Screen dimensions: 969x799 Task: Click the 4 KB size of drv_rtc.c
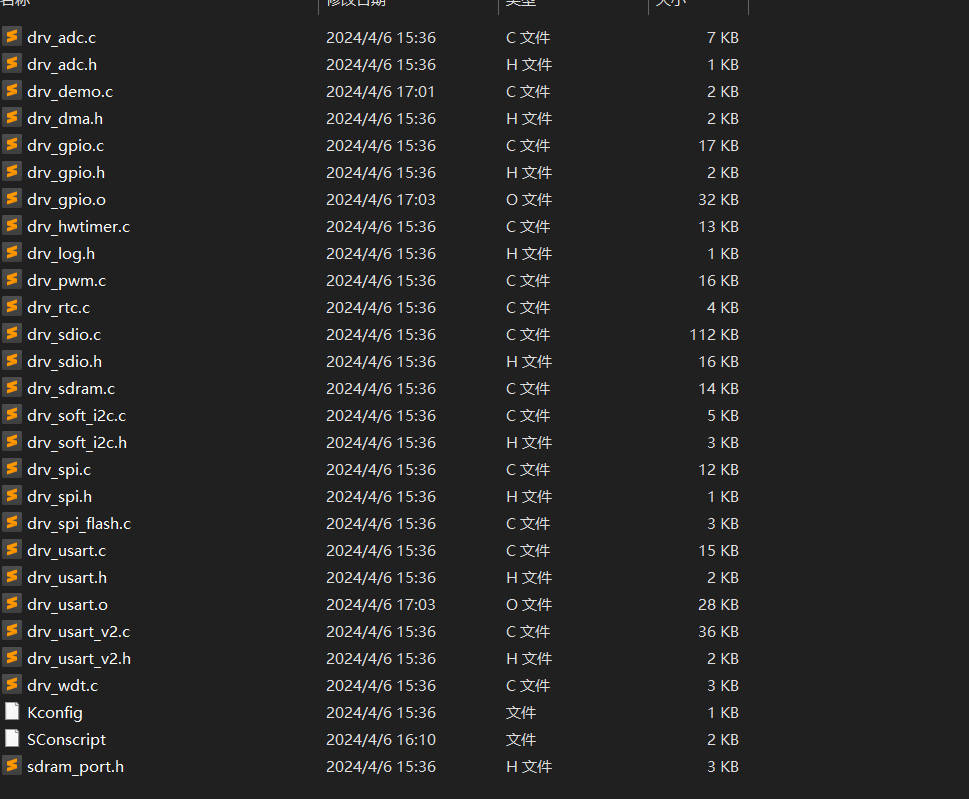(722, 308)
